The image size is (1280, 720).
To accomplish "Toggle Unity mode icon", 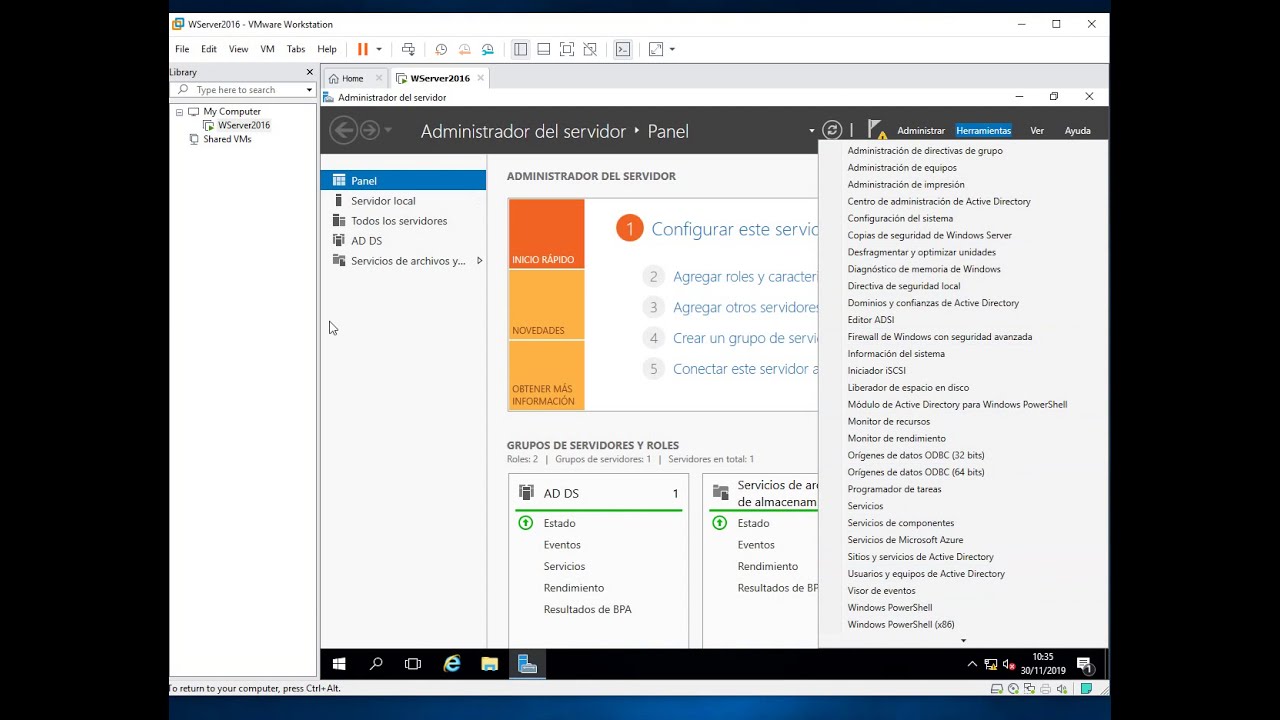I will coord(590,49).
